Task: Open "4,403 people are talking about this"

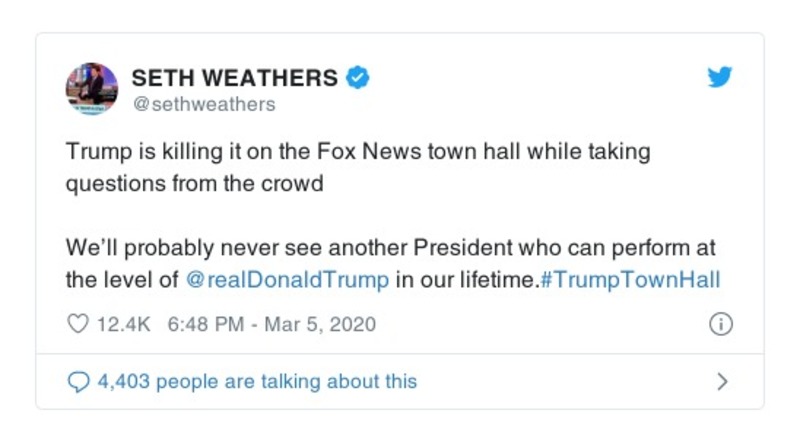Action: tap(256, 381)
